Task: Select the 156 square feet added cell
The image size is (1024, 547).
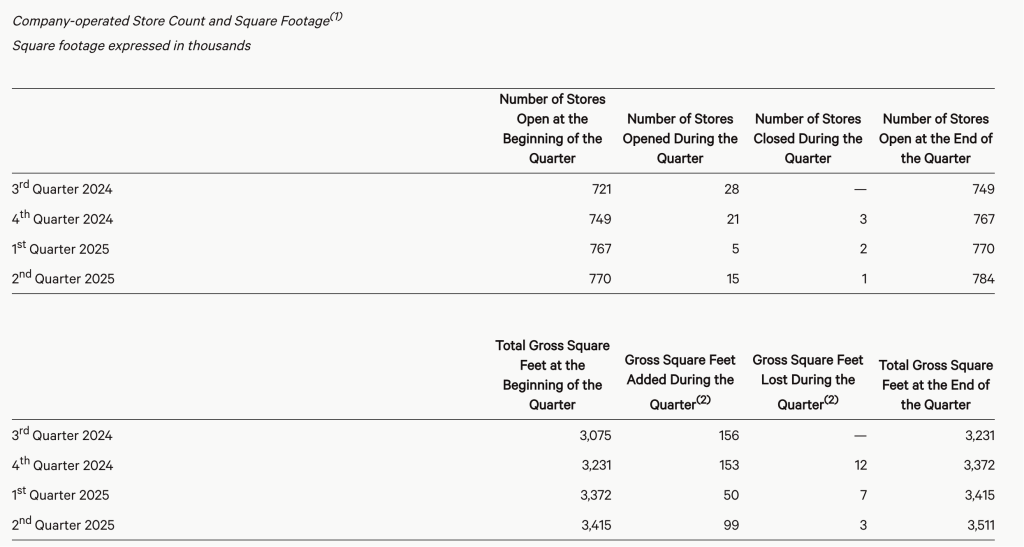Action: click(x=728, y=436)
